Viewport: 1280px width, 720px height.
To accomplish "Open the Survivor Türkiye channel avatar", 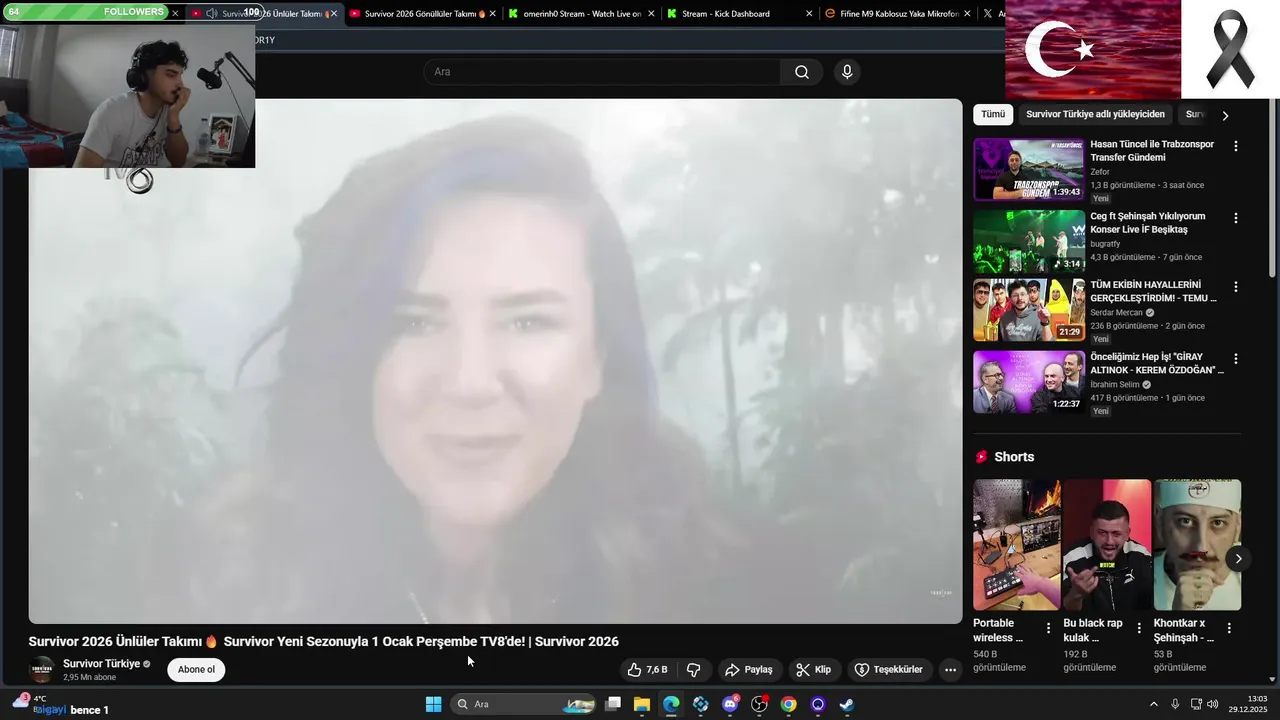I will click(x=42, y=670).
